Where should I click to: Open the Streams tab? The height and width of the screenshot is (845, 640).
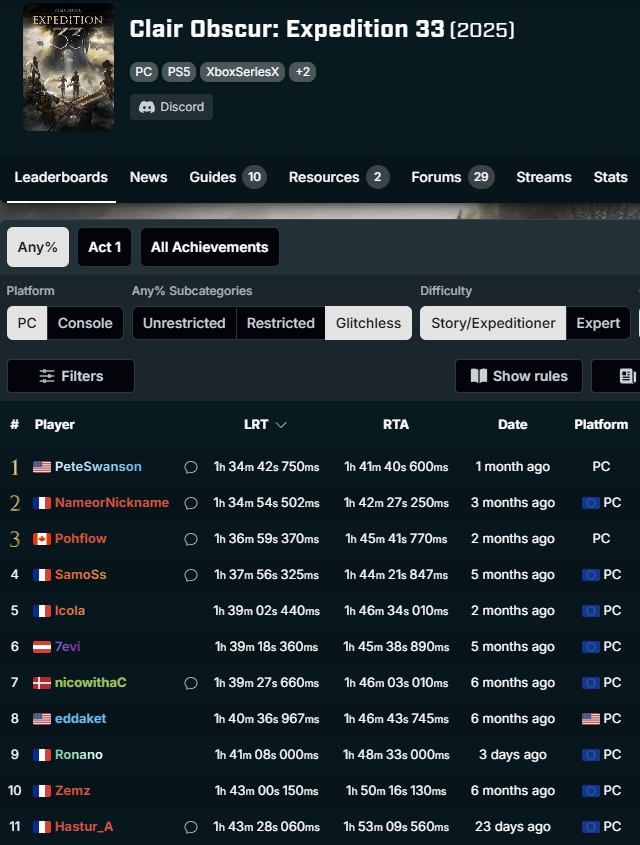544,177
